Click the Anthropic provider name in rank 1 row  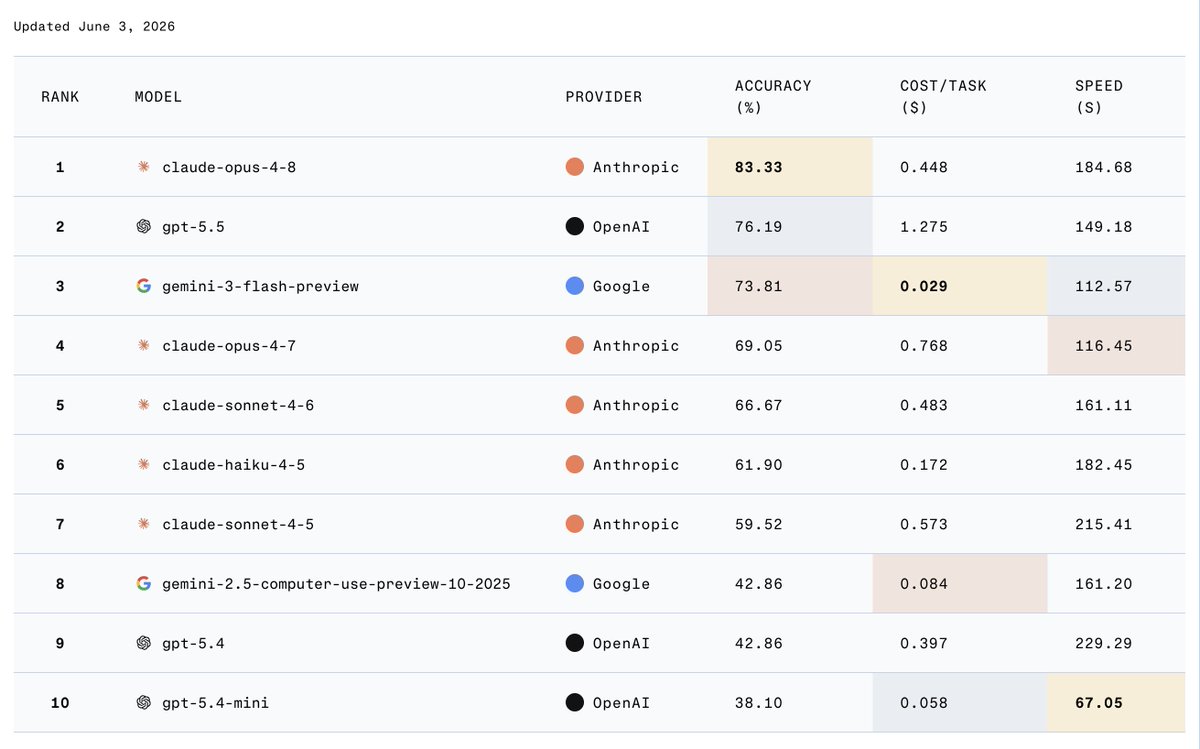point(636,167)
